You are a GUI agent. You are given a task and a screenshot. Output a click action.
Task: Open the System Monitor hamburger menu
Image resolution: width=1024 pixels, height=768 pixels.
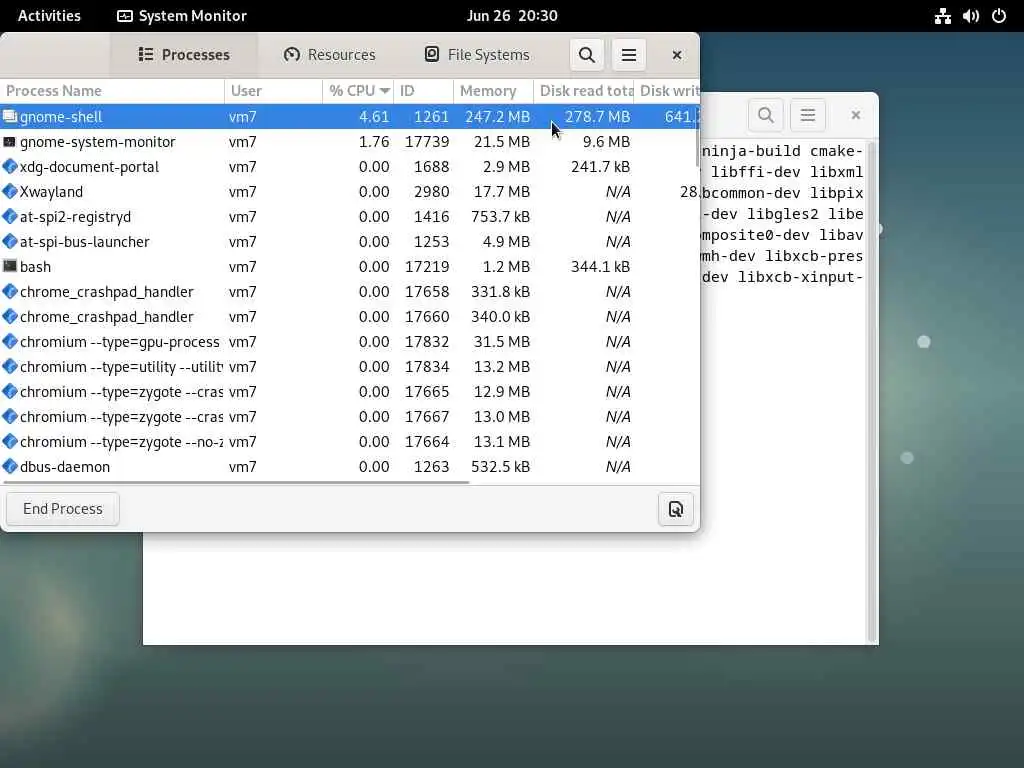pos(628,55)
